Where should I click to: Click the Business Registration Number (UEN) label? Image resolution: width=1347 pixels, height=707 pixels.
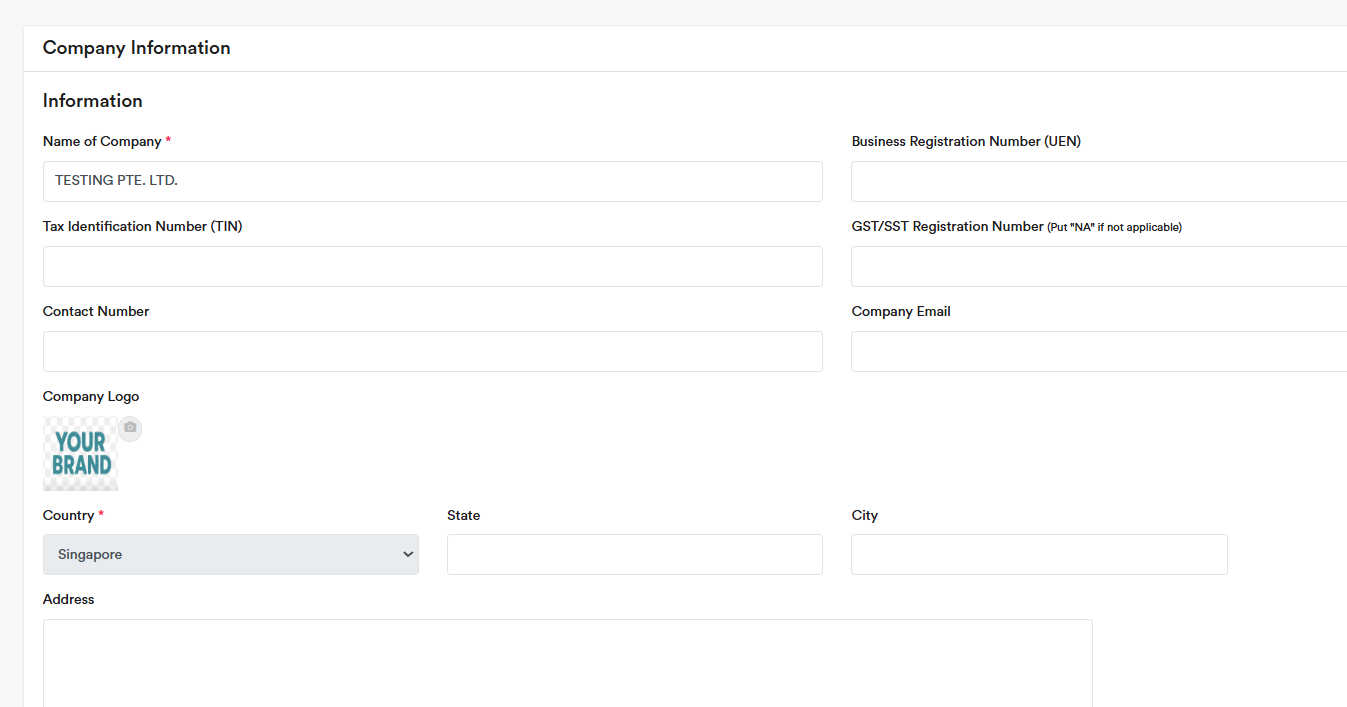pos(966,141)
